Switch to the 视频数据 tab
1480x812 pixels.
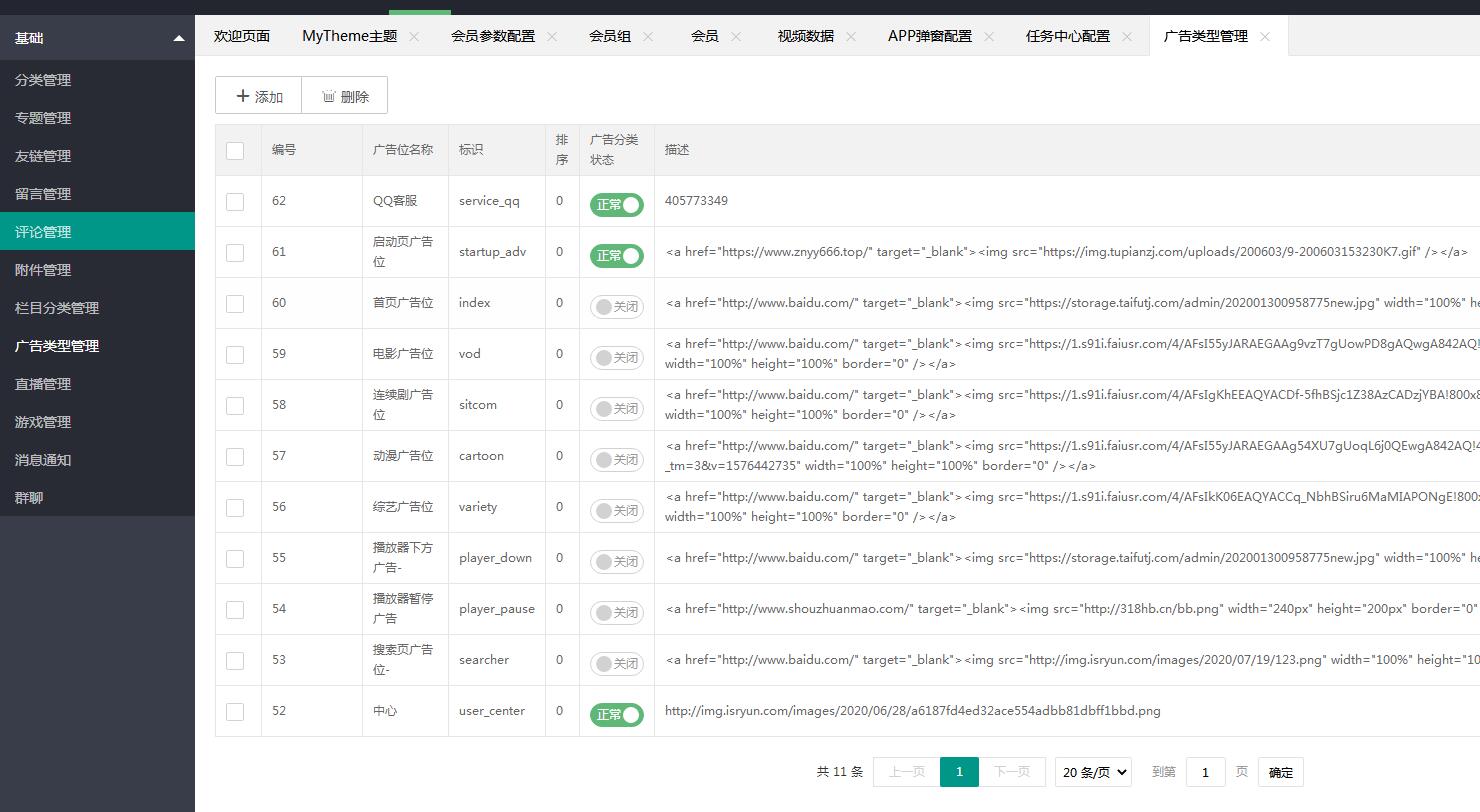[806, 36]
